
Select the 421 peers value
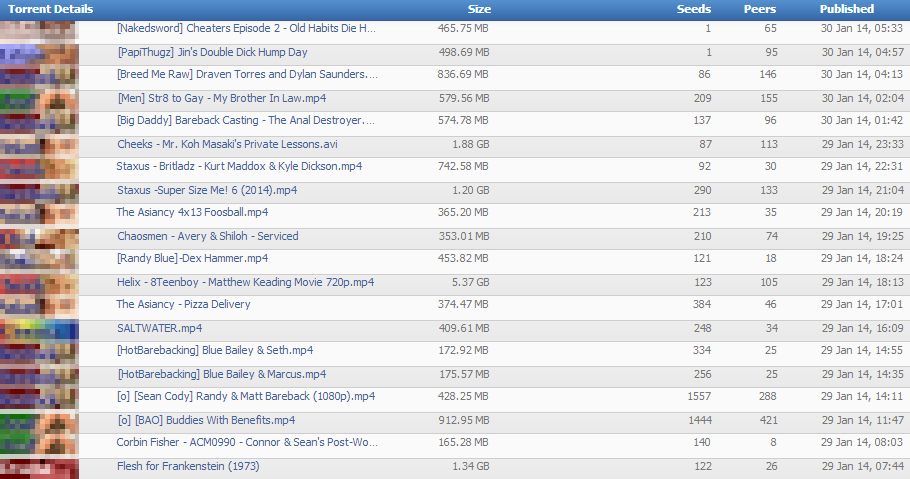click(768, 420)
